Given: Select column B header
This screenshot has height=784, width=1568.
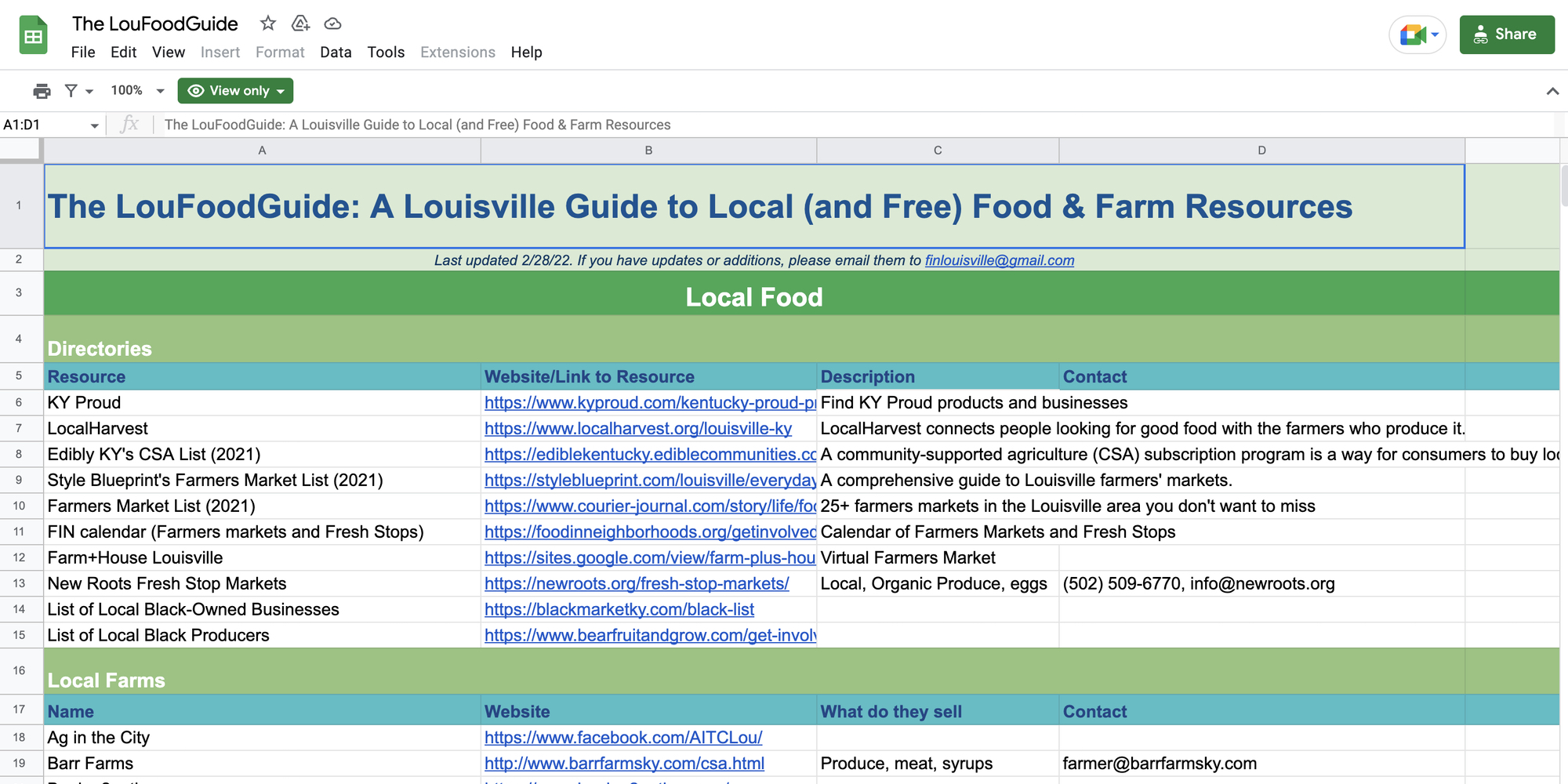Looking at the screenshot, I should point(649,151).
